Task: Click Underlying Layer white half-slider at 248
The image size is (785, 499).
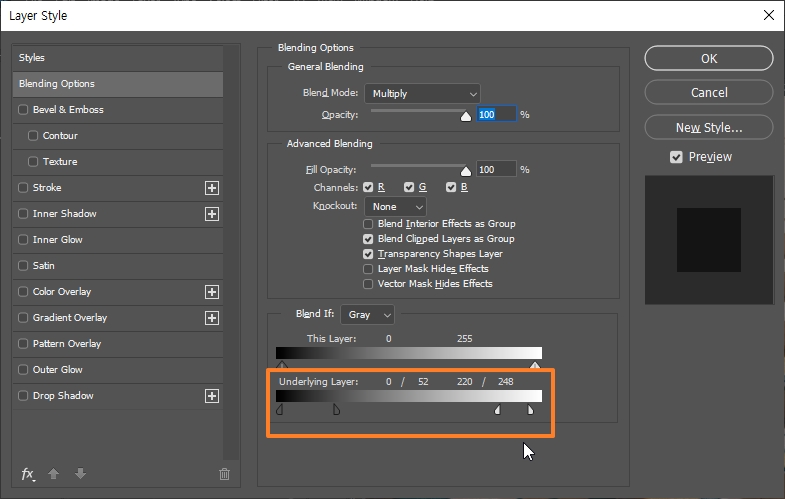Action: pyautogui.click(x=530, y=410)
